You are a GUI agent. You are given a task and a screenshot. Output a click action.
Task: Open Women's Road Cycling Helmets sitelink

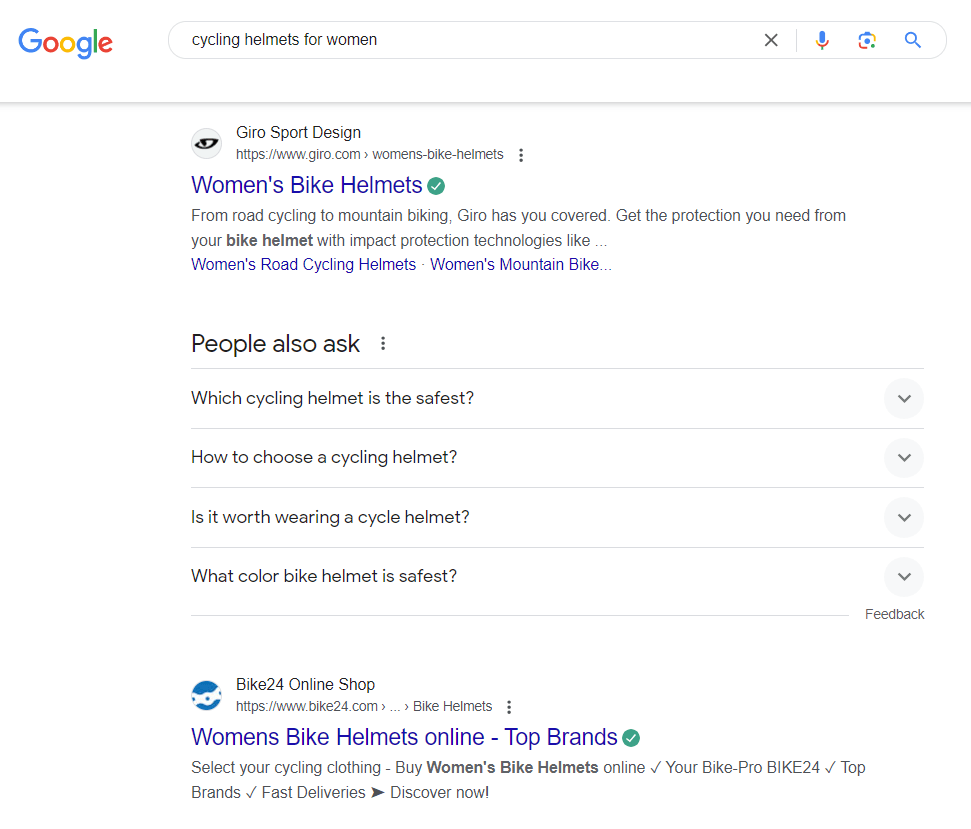click(303, 264)
